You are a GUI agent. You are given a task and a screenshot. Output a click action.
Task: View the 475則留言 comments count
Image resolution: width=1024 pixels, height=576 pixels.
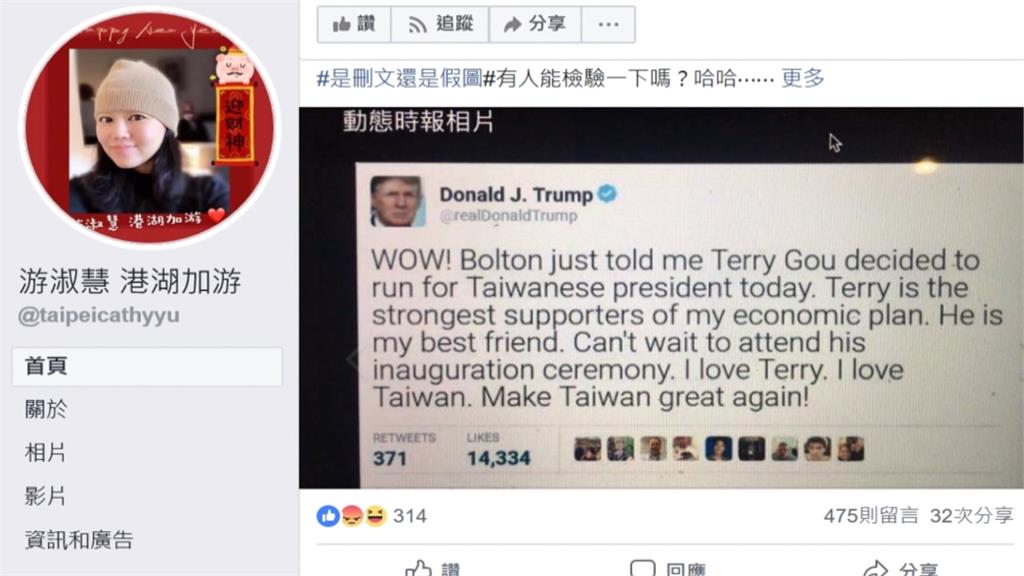[x=871, y=516]
